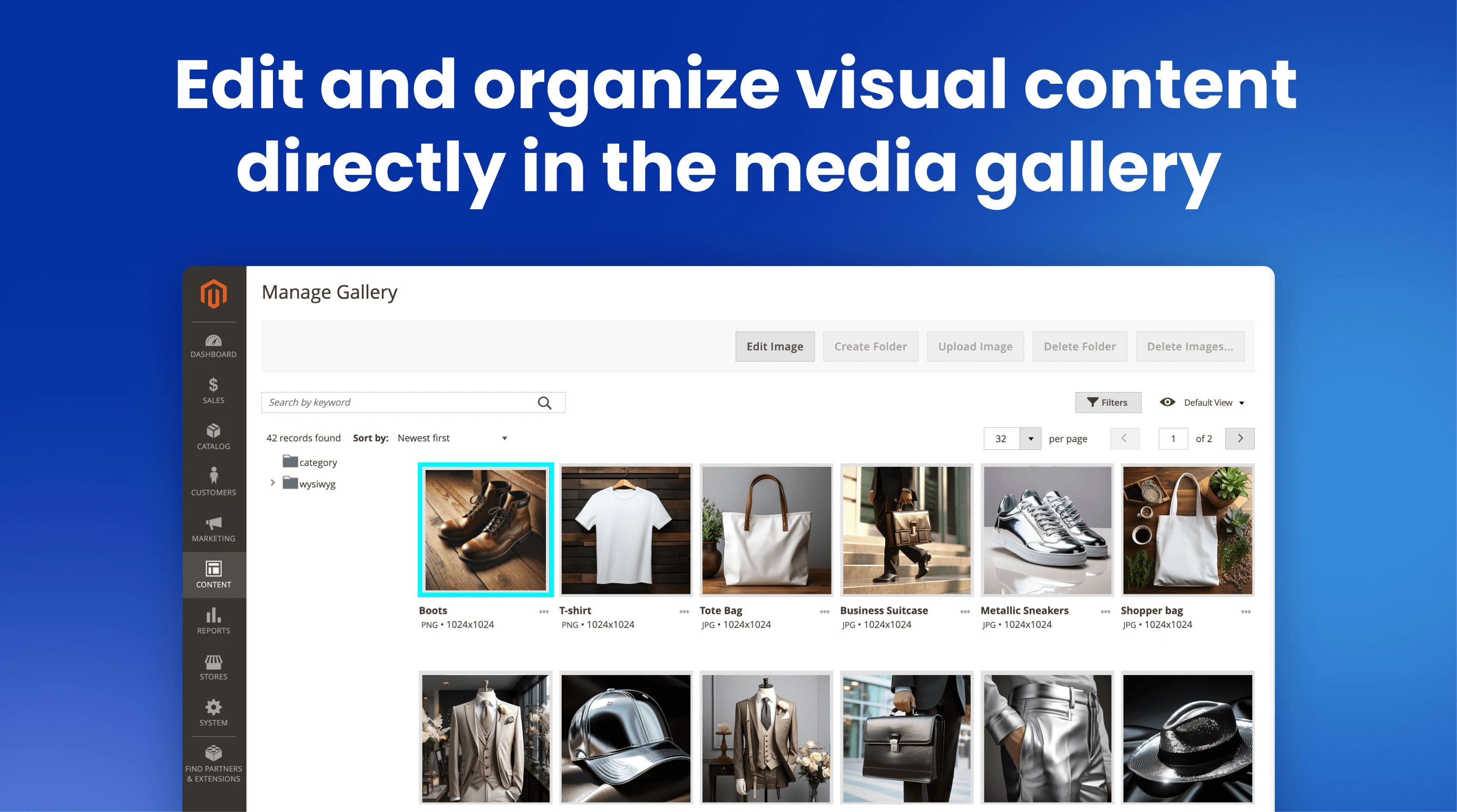
Task: Open the Catalog sidebar icon
Action: click(213, 437)
